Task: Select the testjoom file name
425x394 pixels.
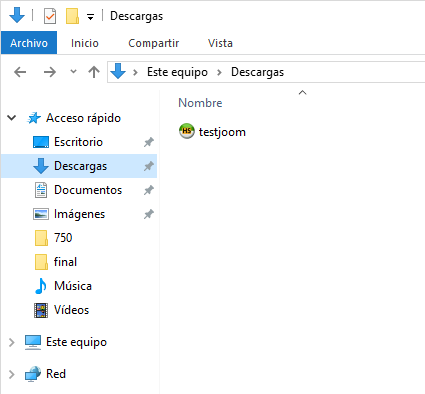Action: (222, 132)
